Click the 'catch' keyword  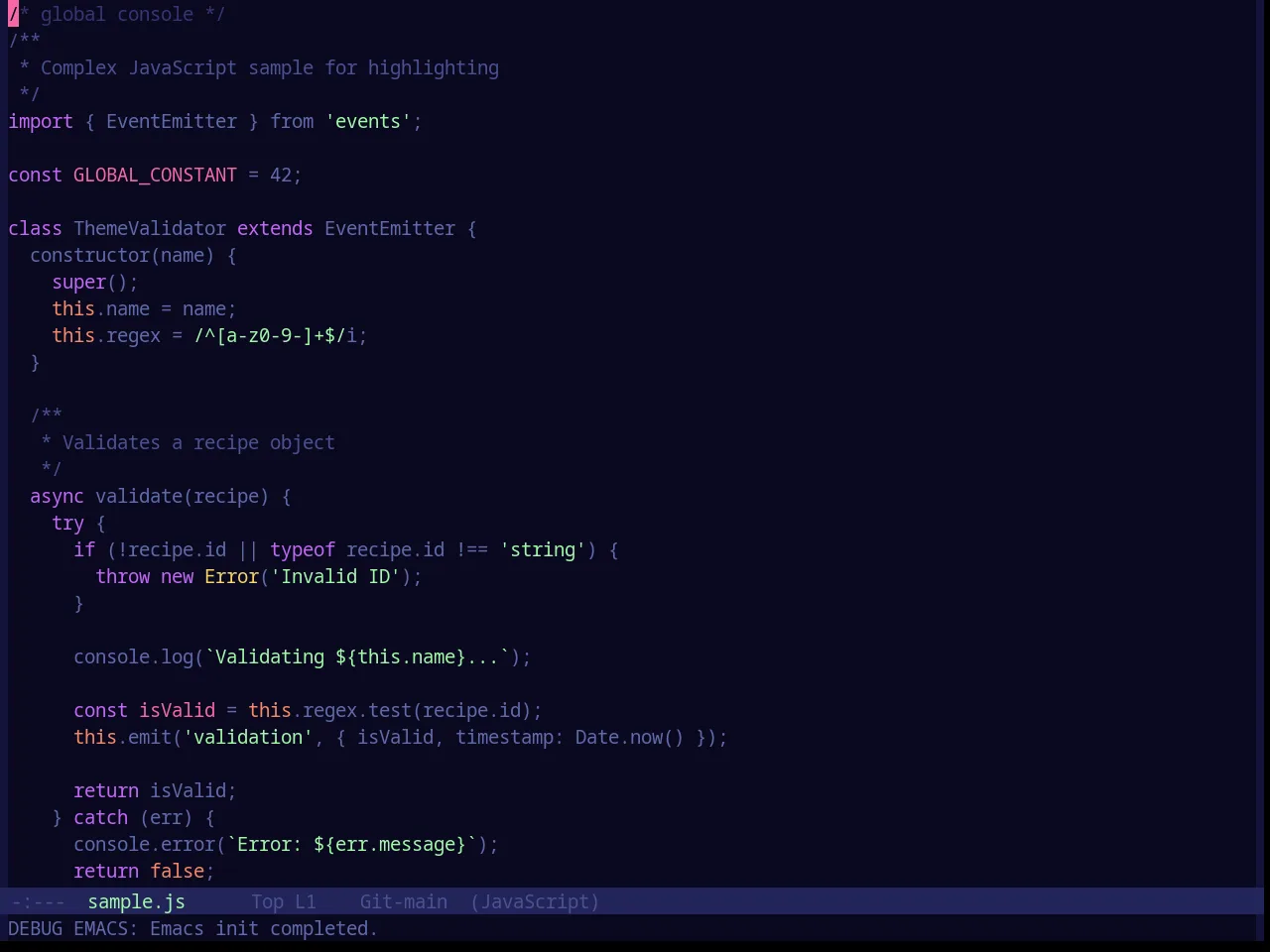[x=100, y=817]
